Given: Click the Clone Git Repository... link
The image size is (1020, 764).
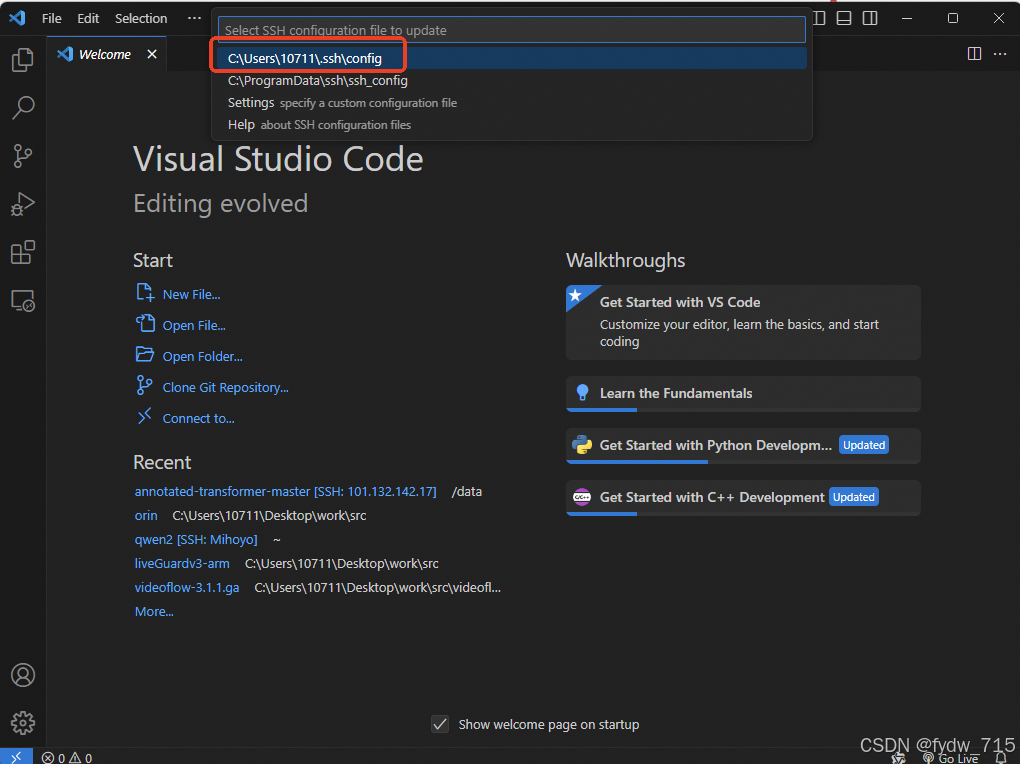Looking at the screenshot, I should click(226, 387).
